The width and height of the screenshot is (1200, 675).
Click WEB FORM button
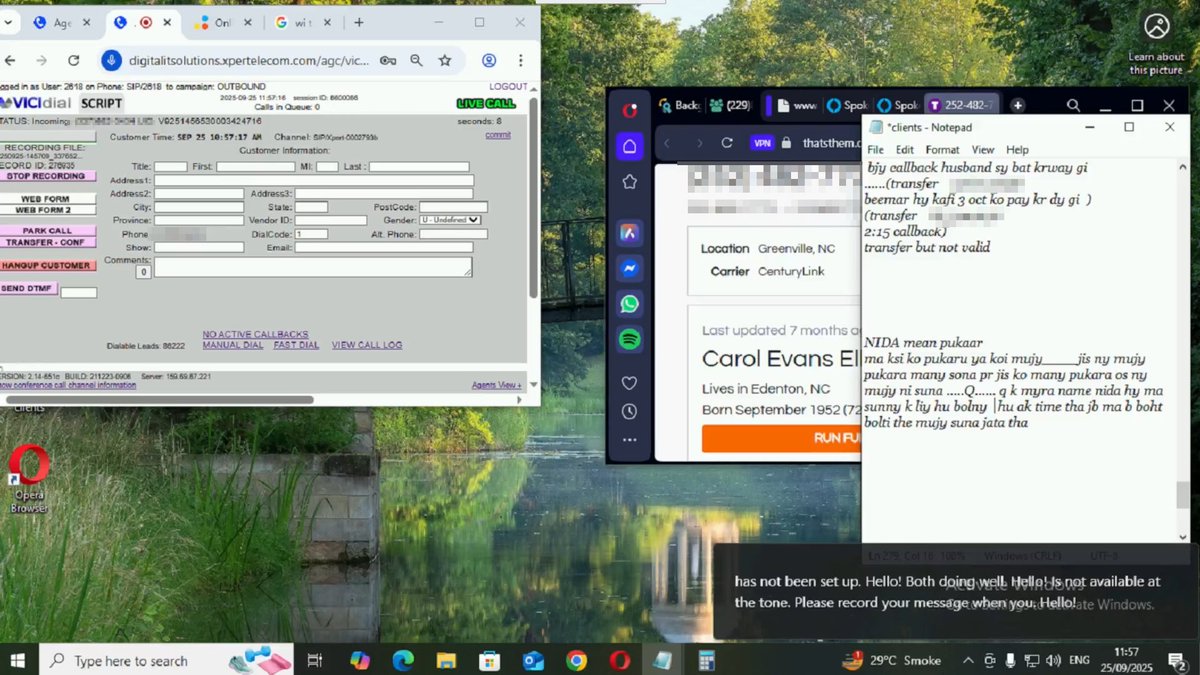[x=47, y=199]
